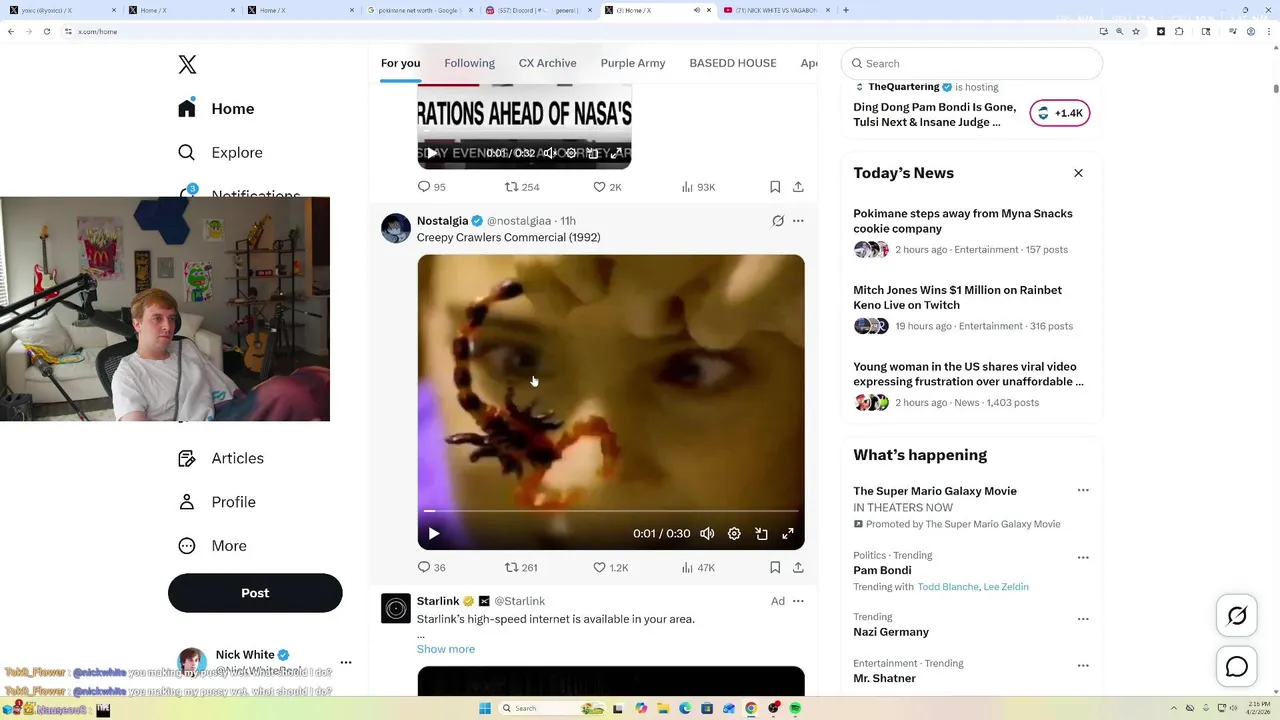Repost the post with 254 reposts
Viewport: 1280px width, 720px height.
(522, 187)
